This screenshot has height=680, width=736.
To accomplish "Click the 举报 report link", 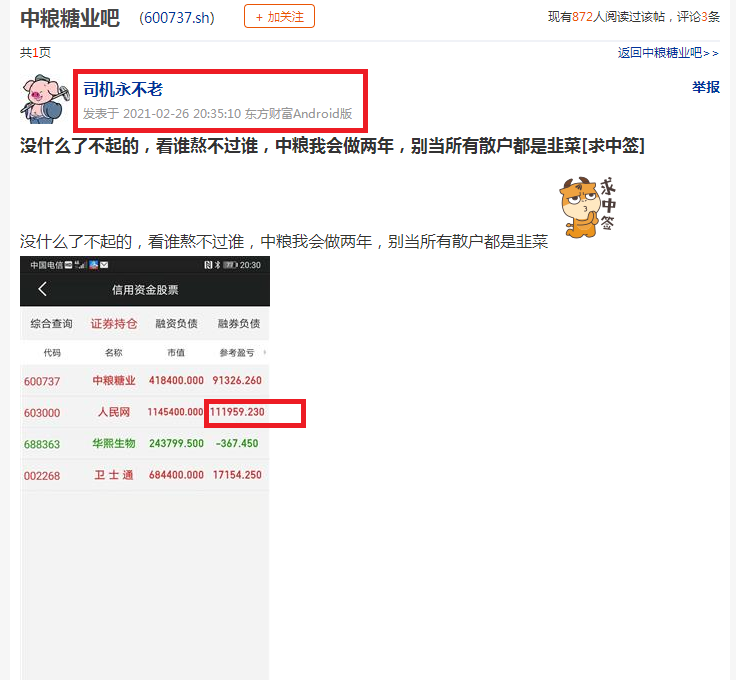I will [x=705, y=87].
